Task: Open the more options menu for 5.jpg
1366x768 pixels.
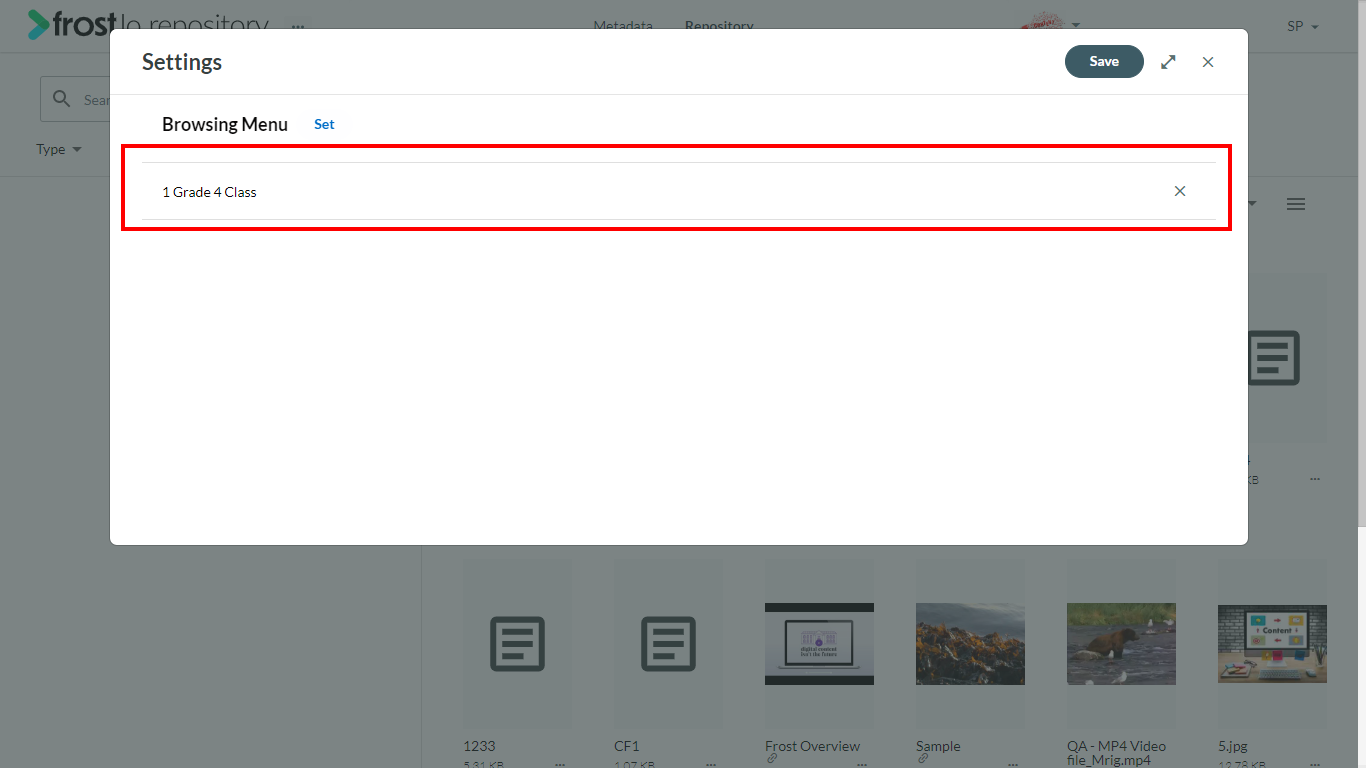Action: click(x=1315, y=763)
